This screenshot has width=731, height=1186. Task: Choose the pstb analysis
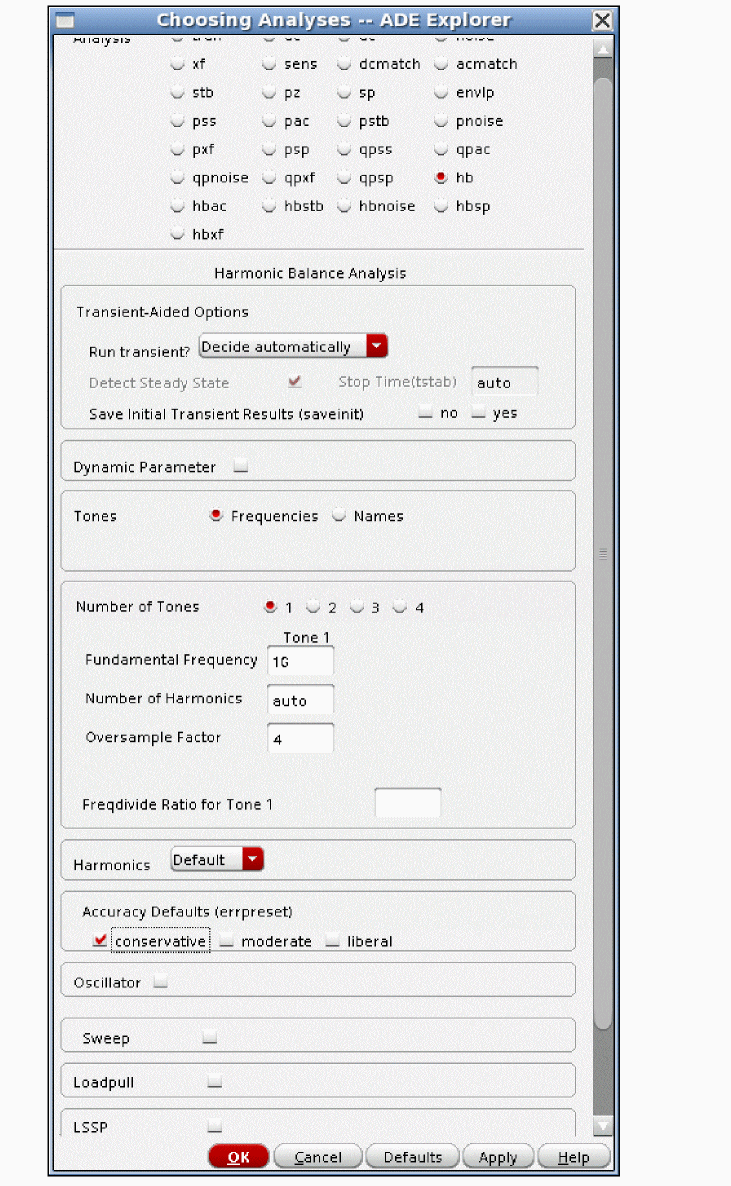click(x=344, y=120)
